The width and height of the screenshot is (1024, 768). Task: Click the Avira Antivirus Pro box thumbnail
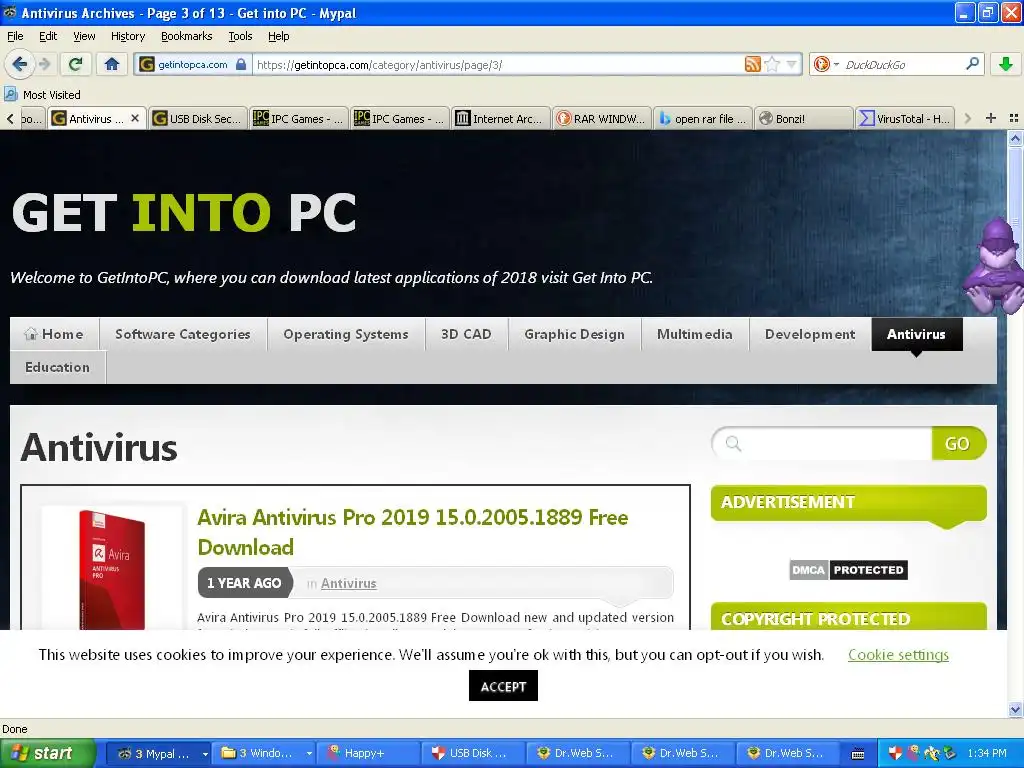point(112,568)
